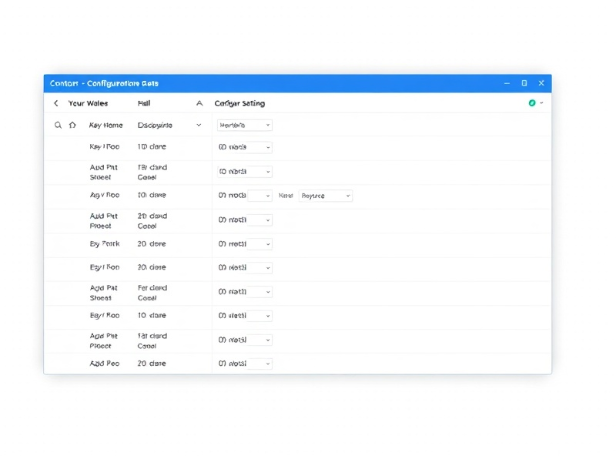Click the Configur Setting column header
Viewport: 616px width, 456px height.
(239, 103)
